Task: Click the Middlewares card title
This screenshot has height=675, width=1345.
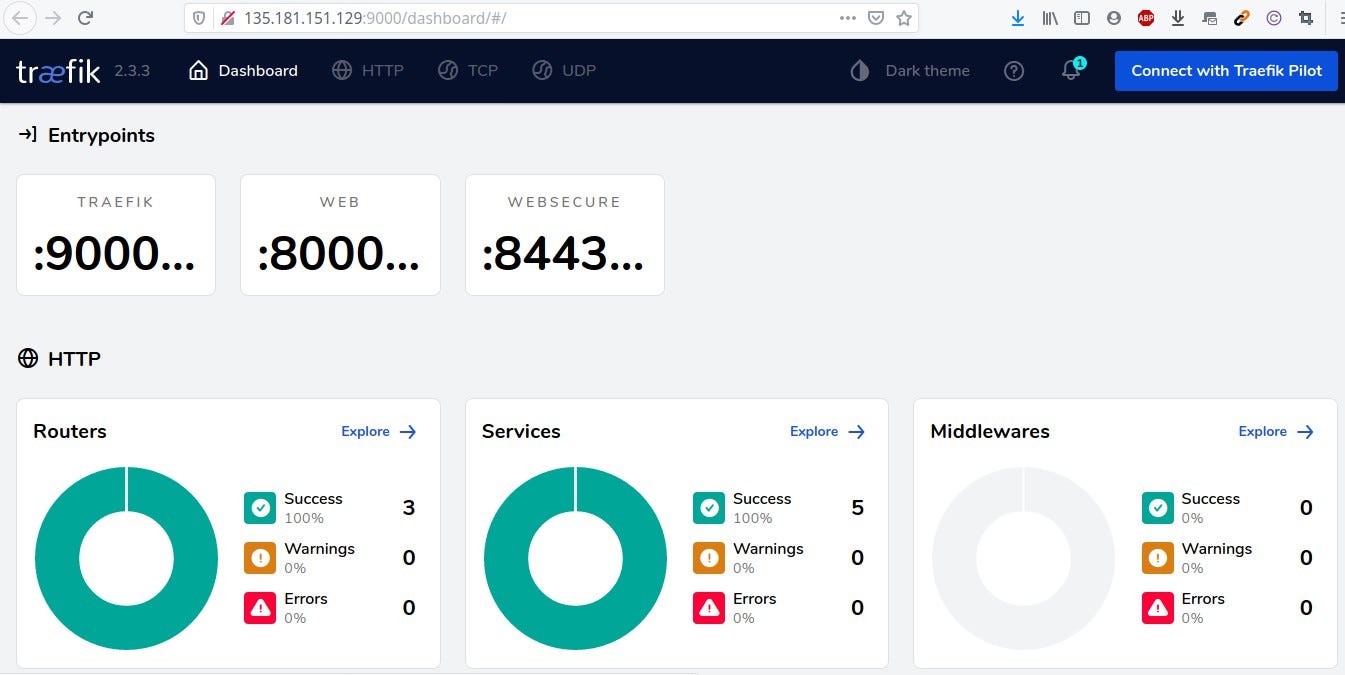Action: click(990, 432)
